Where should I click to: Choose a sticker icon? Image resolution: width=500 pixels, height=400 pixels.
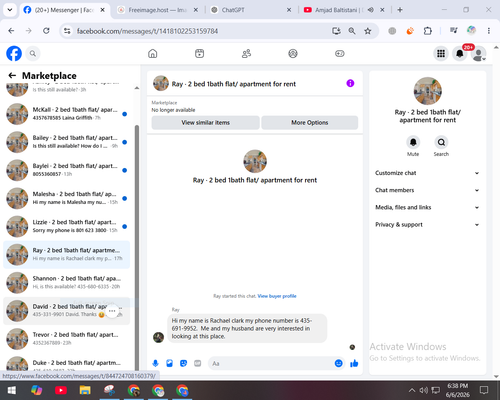pos(183,363)
